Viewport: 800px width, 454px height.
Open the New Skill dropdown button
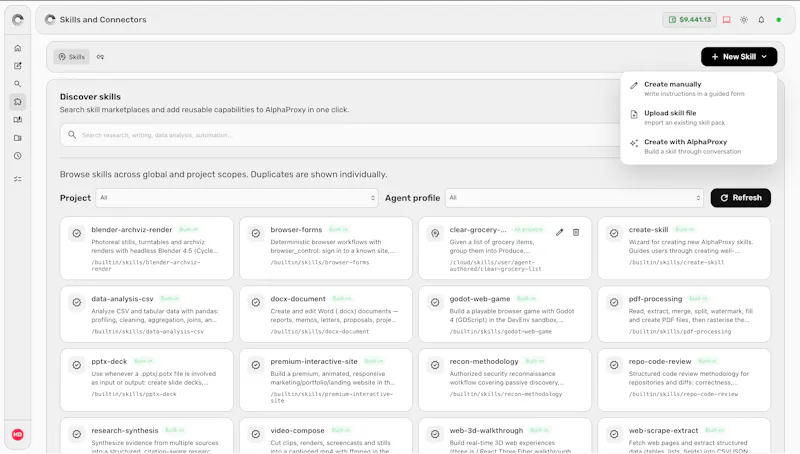click(739, 57)
